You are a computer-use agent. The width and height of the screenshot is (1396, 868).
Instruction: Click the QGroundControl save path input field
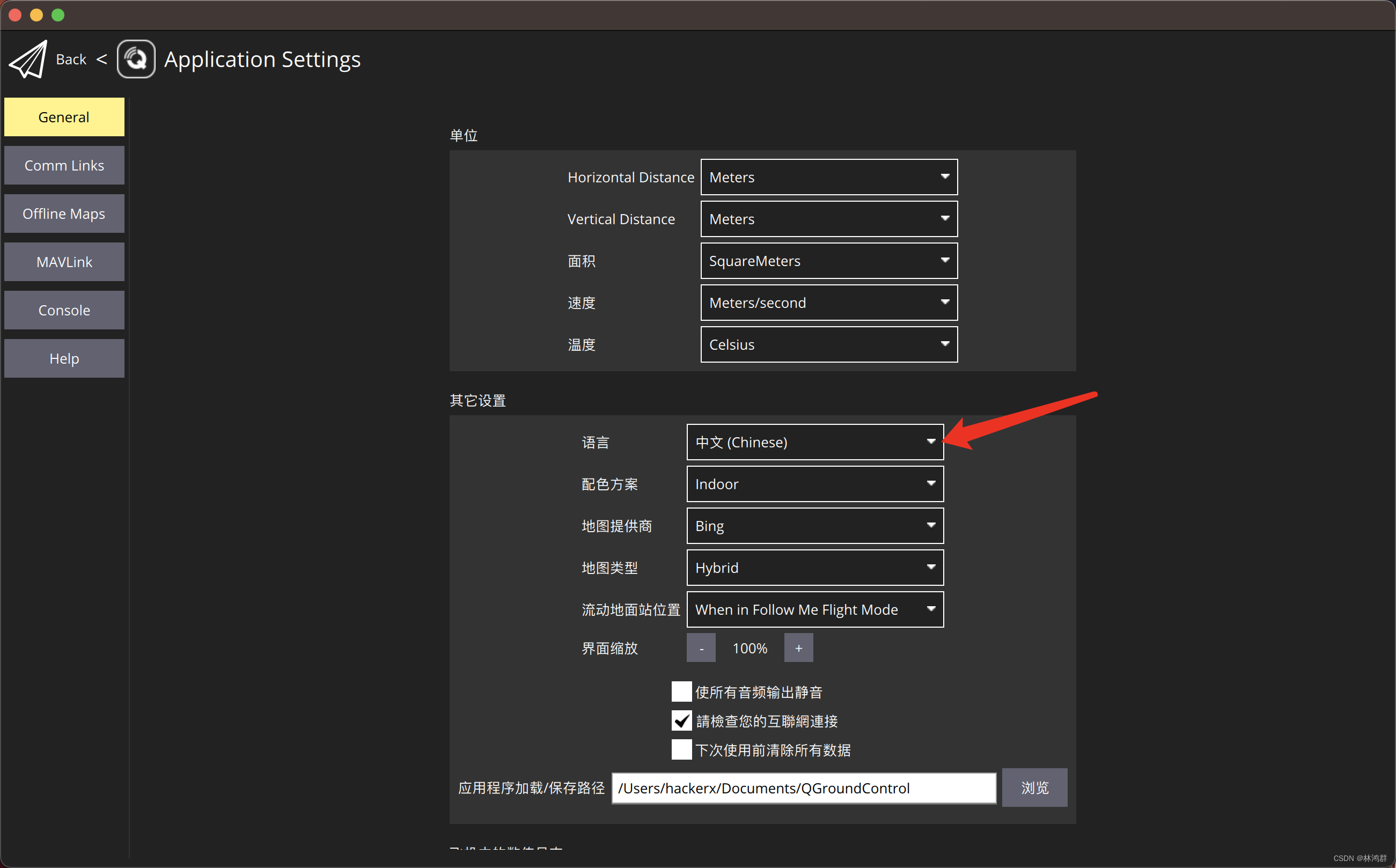click(803, 788)
